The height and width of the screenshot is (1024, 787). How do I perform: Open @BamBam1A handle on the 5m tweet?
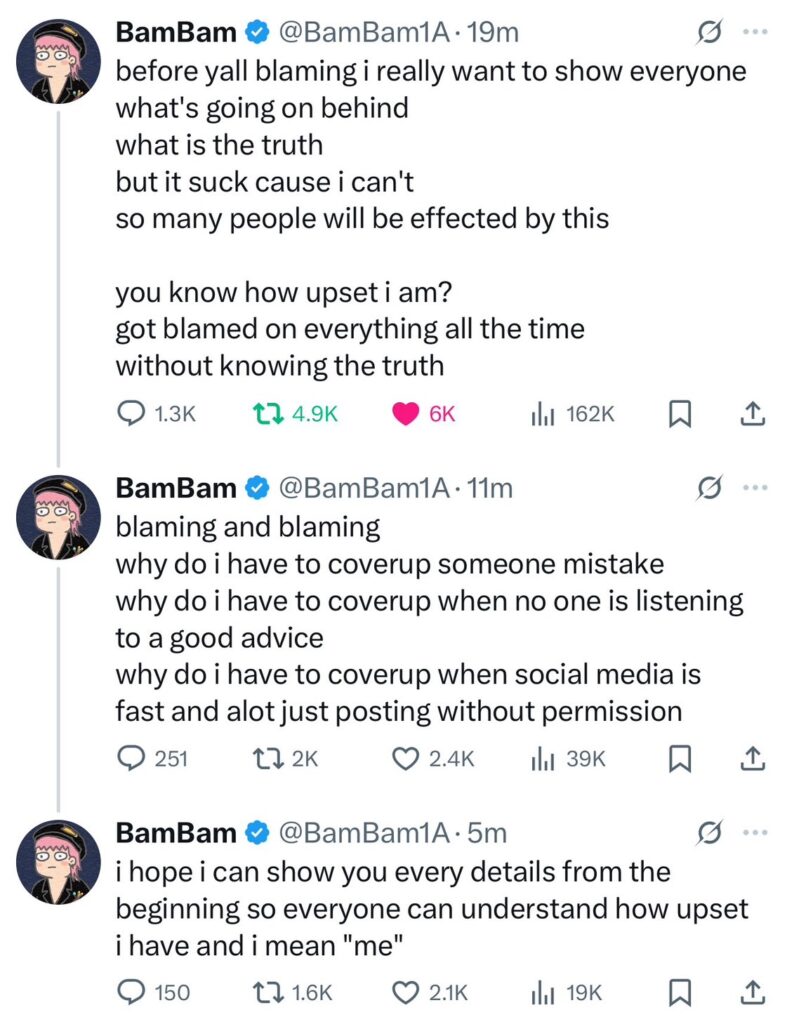click(x=362, y=832)
